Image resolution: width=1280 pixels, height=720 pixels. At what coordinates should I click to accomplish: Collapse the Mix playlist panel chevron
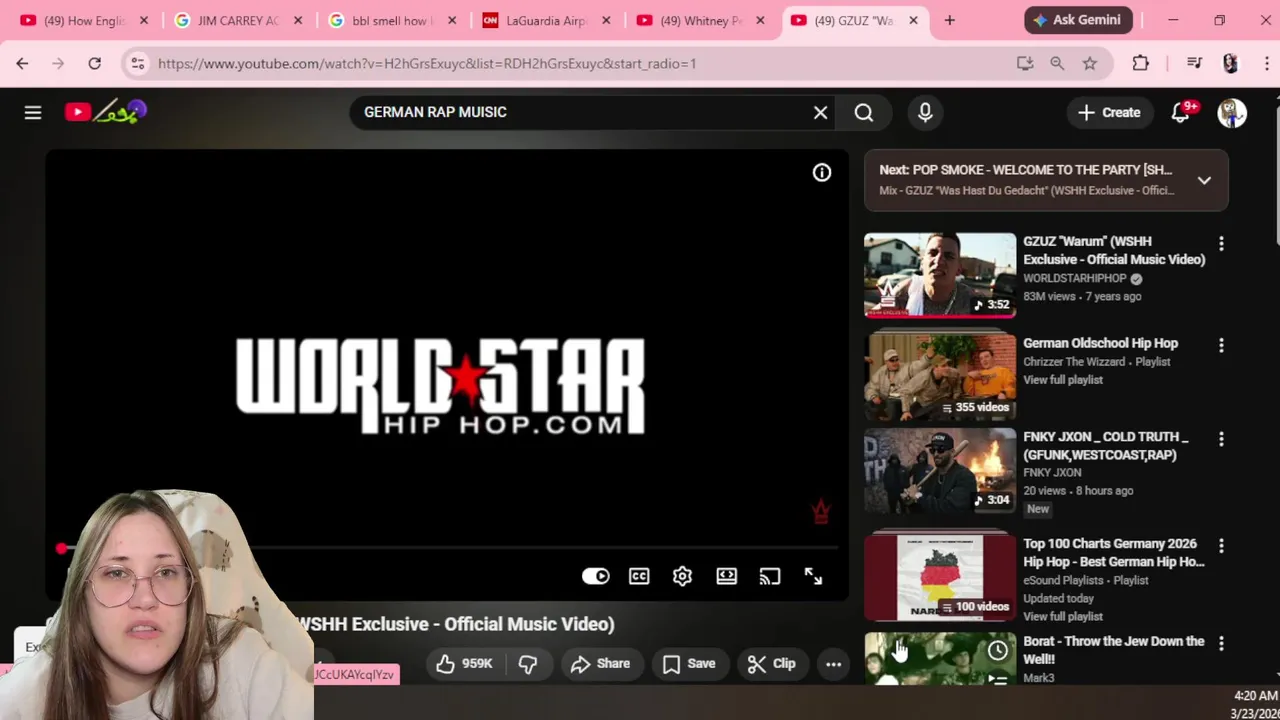coord(1204,181)
